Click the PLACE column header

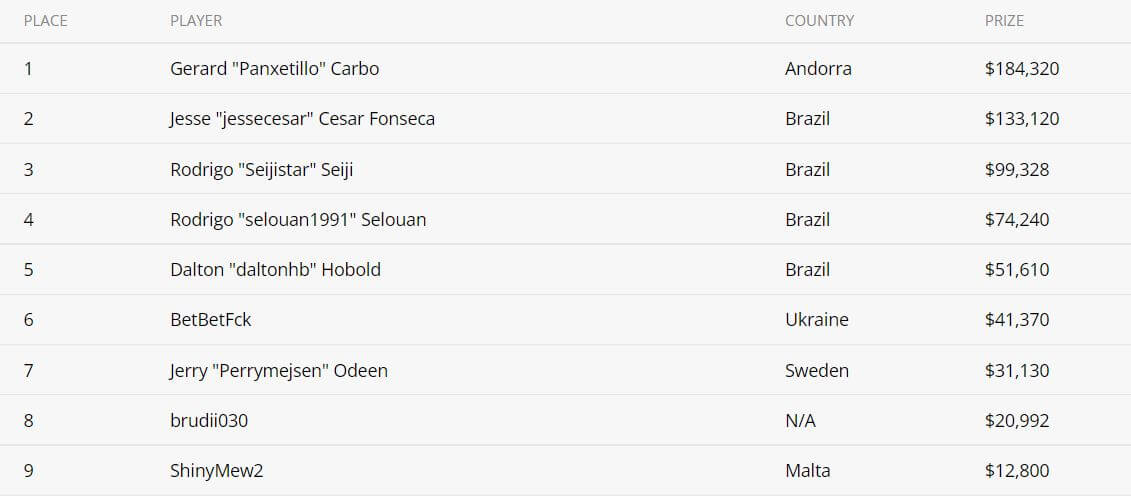(46, 20)
